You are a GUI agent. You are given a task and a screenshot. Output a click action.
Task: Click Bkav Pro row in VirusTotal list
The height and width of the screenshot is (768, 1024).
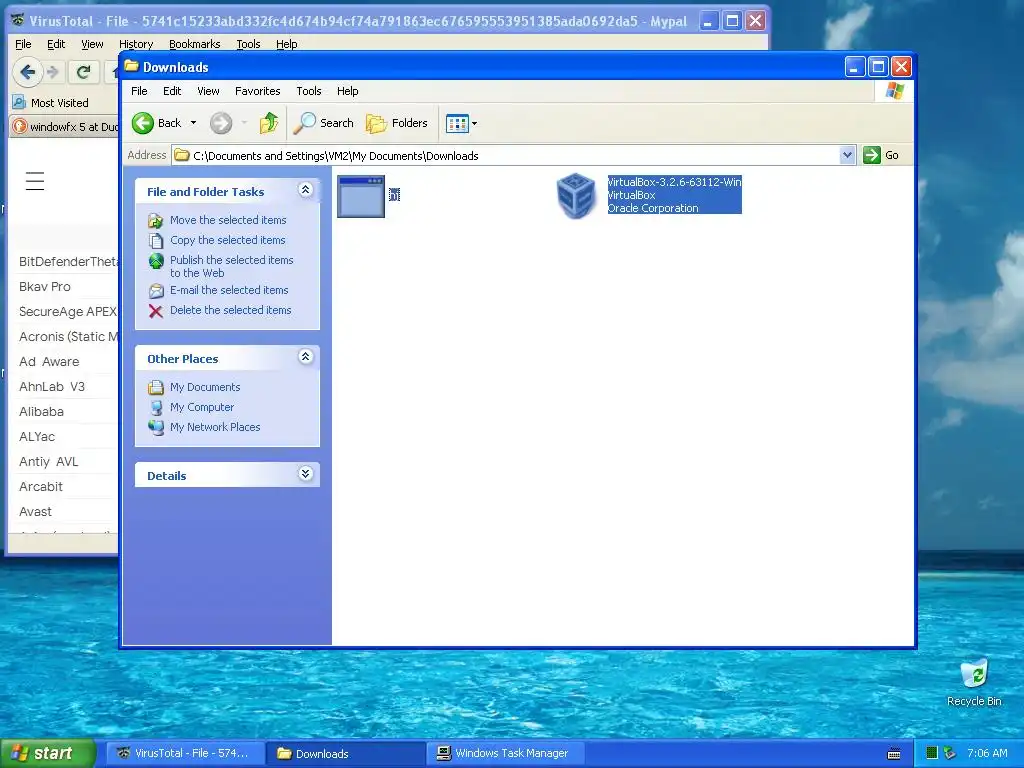tap(65, 287)
